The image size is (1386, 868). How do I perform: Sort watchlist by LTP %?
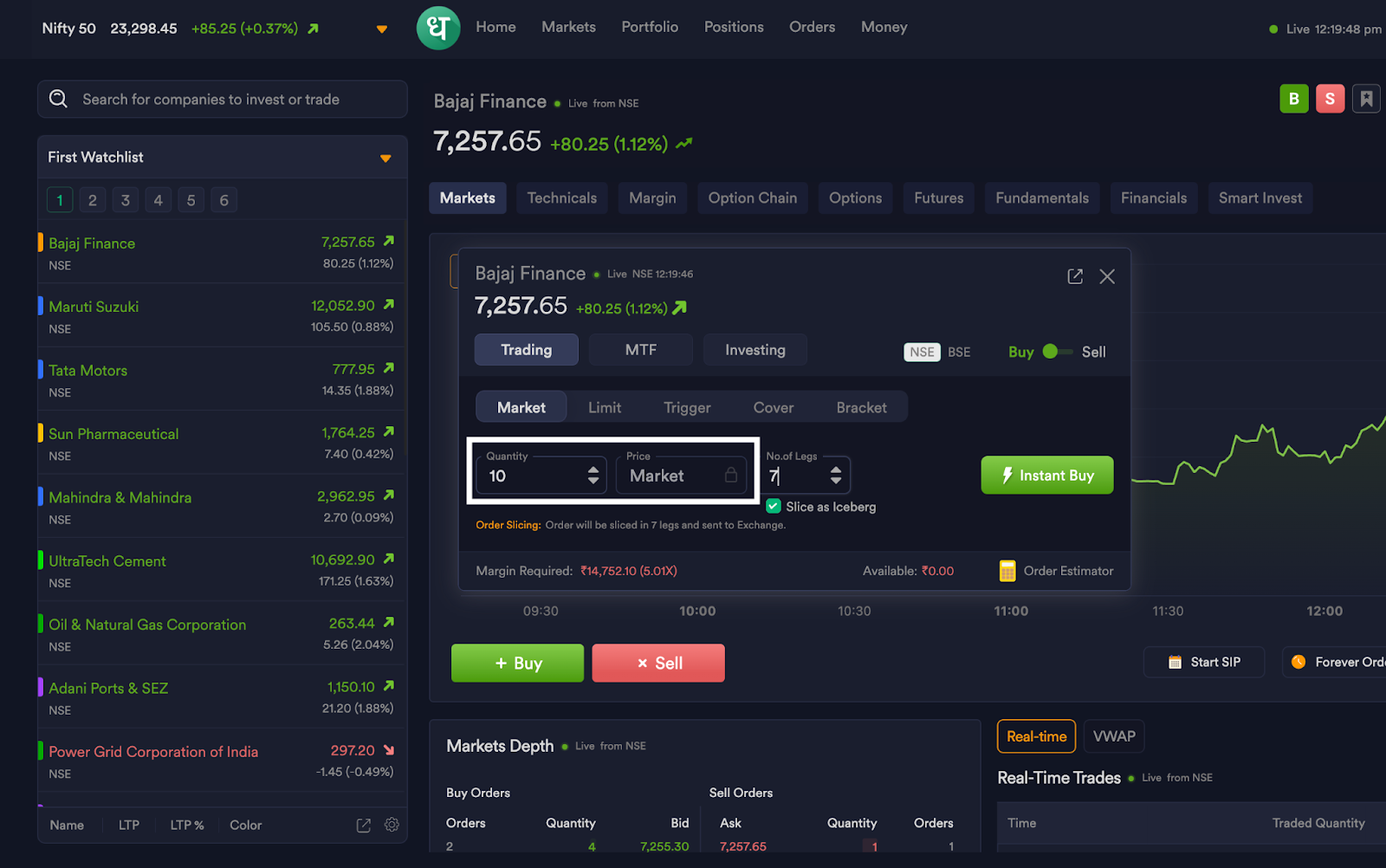coord(187,825)
